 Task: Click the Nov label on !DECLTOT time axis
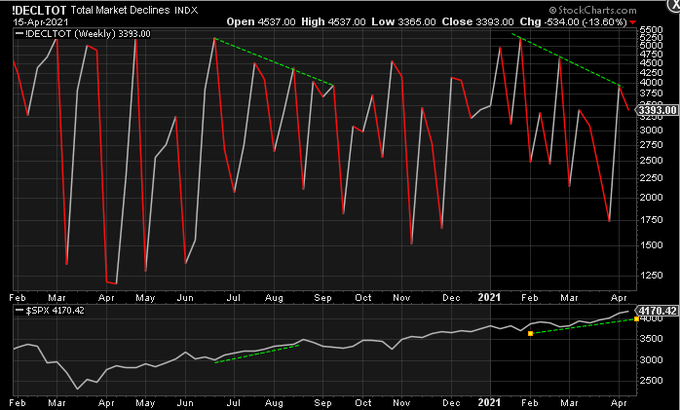(401, 298)
